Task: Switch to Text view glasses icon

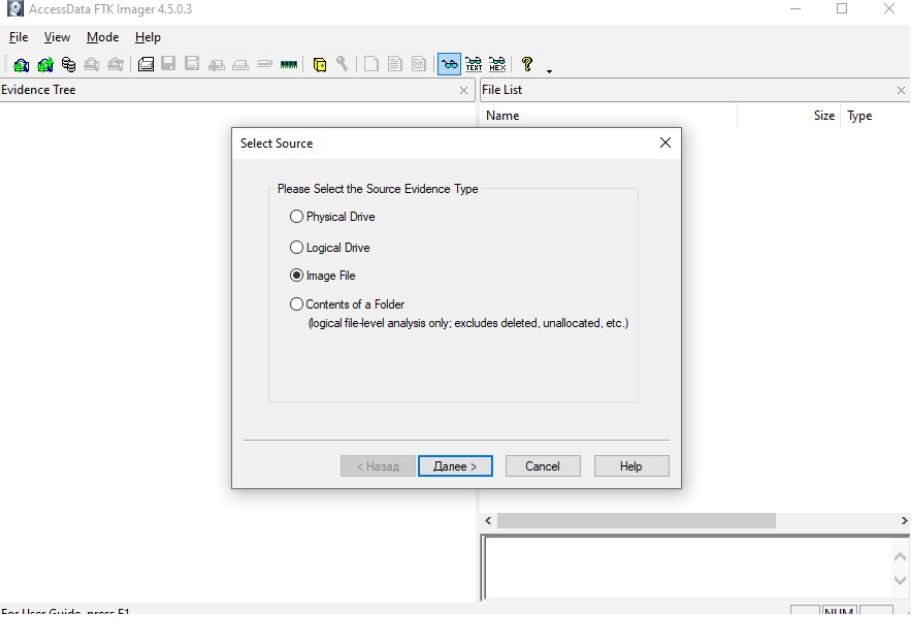Action: (473, 64)
